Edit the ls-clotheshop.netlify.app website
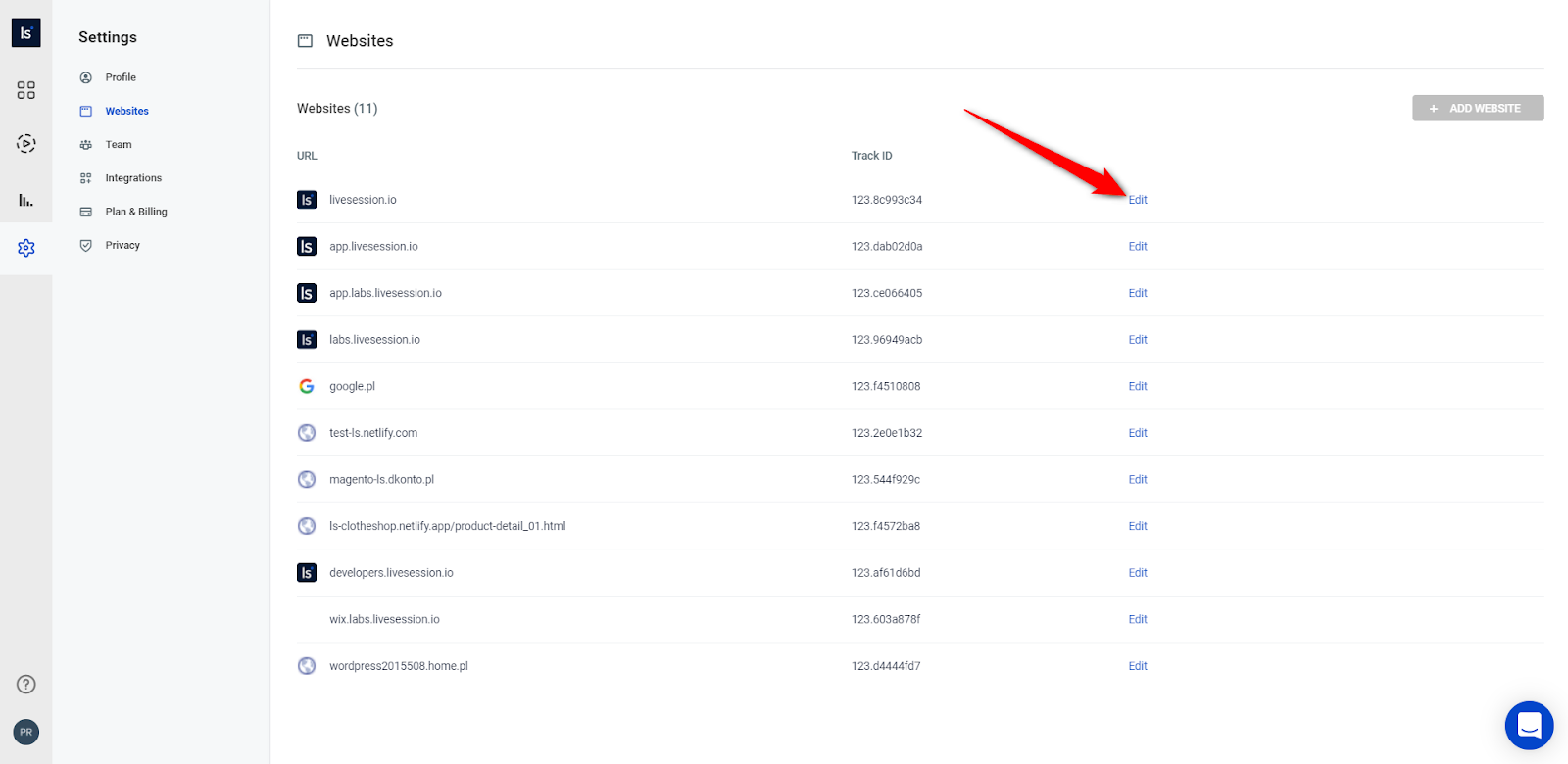1568x764 pixels. pyautogui.click(x=1138, y=526)
